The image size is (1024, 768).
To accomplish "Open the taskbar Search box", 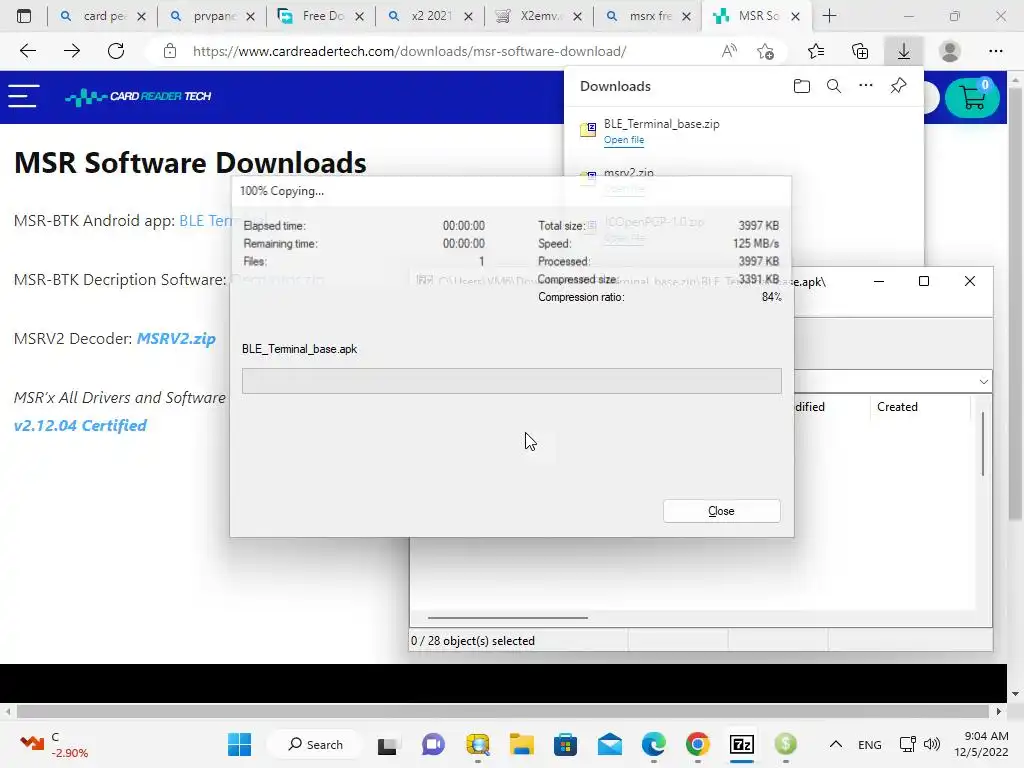I will (x=315, y=744).
